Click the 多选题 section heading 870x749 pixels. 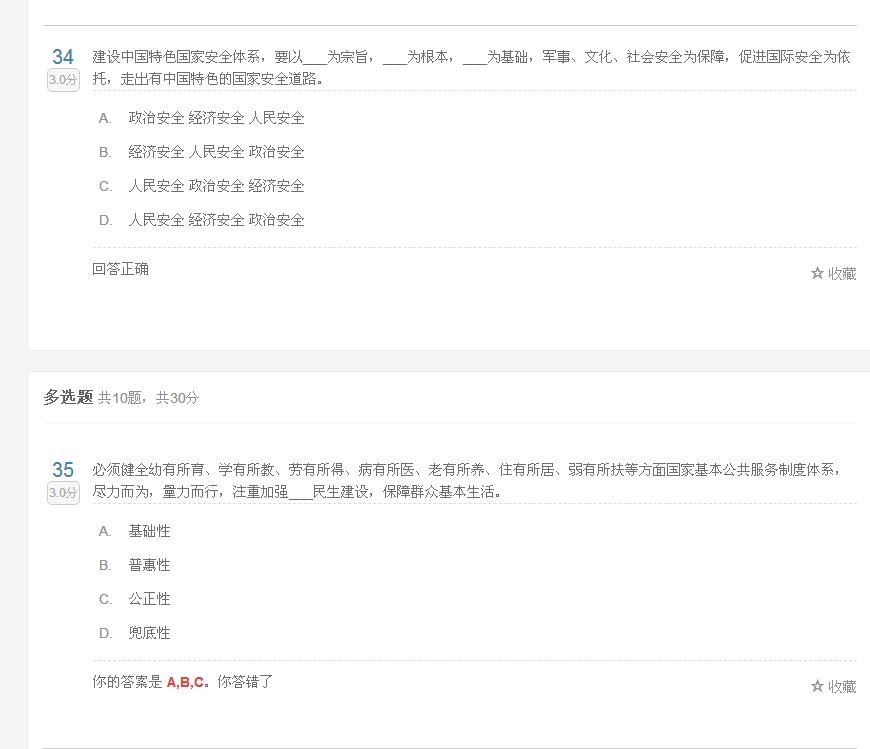[x=68, y=397]
